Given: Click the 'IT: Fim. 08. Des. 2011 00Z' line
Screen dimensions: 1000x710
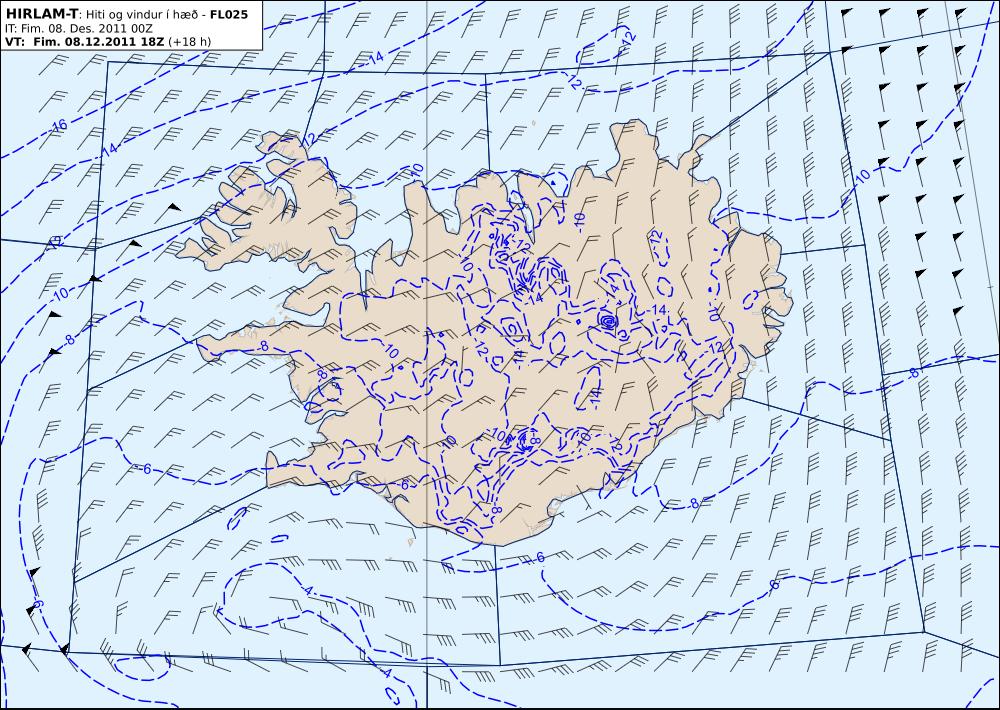Looking at the screenshot, I should coord(78,28).
